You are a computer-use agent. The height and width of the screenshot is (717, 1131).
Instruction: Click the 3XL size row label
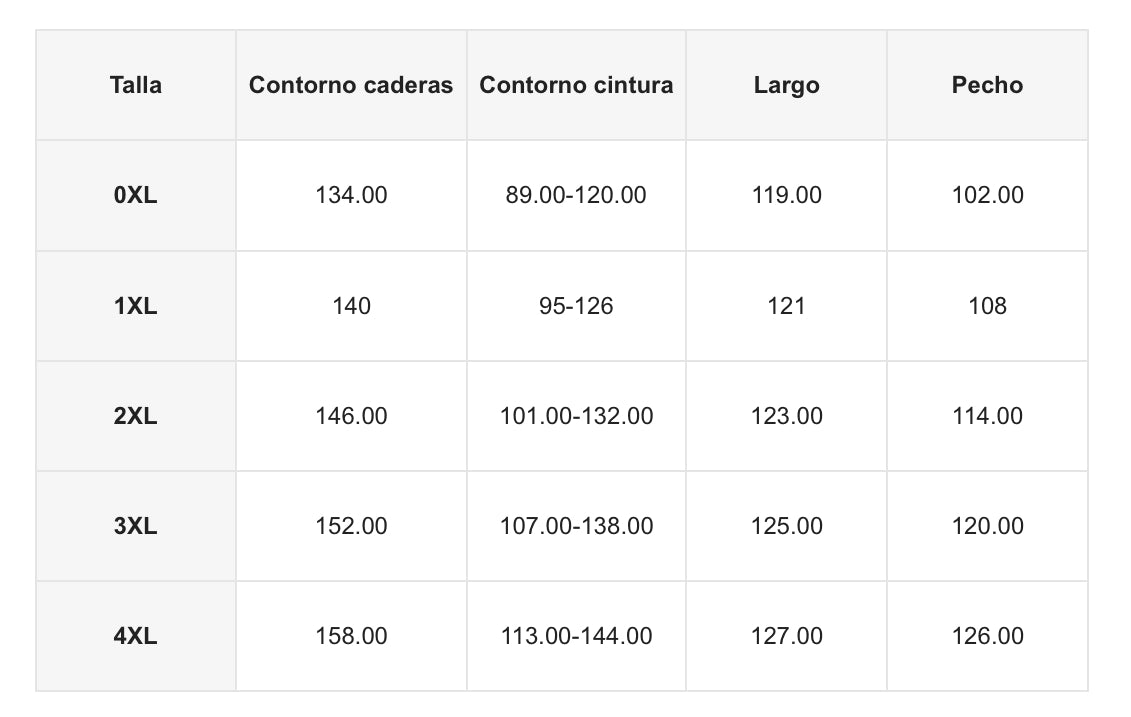click(136, 526)
